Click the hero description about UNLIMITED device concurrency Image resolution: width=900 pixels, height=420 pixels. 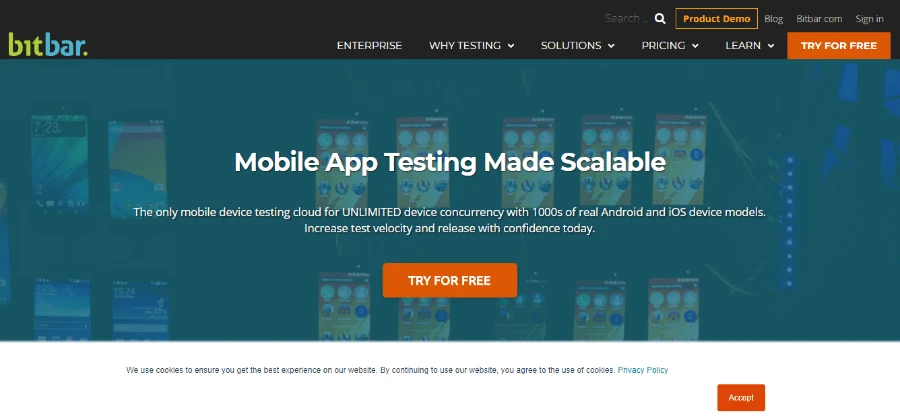449,220
